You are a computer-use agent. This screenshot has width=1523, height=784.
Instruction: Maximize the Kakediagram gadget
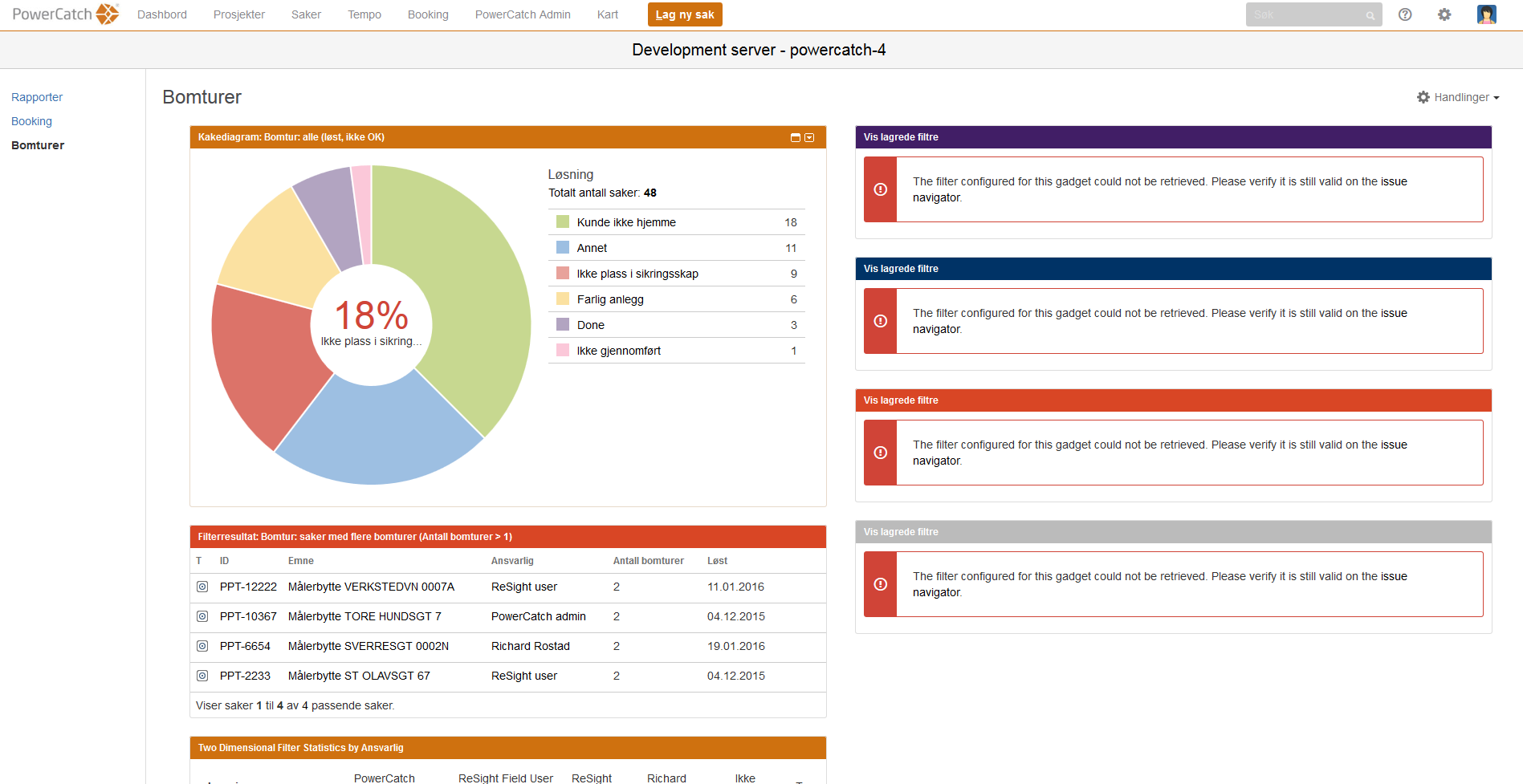click(x=796, y=137)
